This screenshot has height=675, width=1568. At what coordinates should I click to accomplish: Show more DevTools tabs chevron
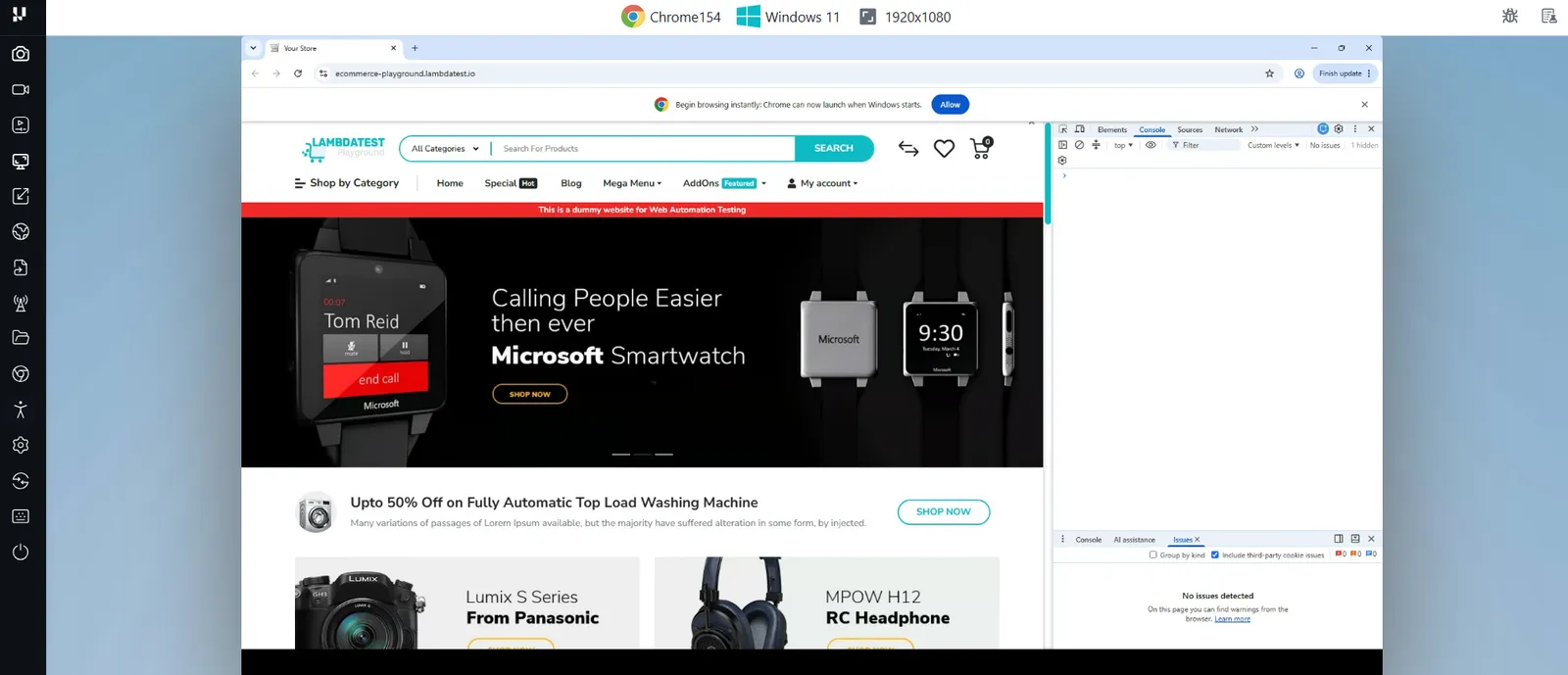[1254, 129]
